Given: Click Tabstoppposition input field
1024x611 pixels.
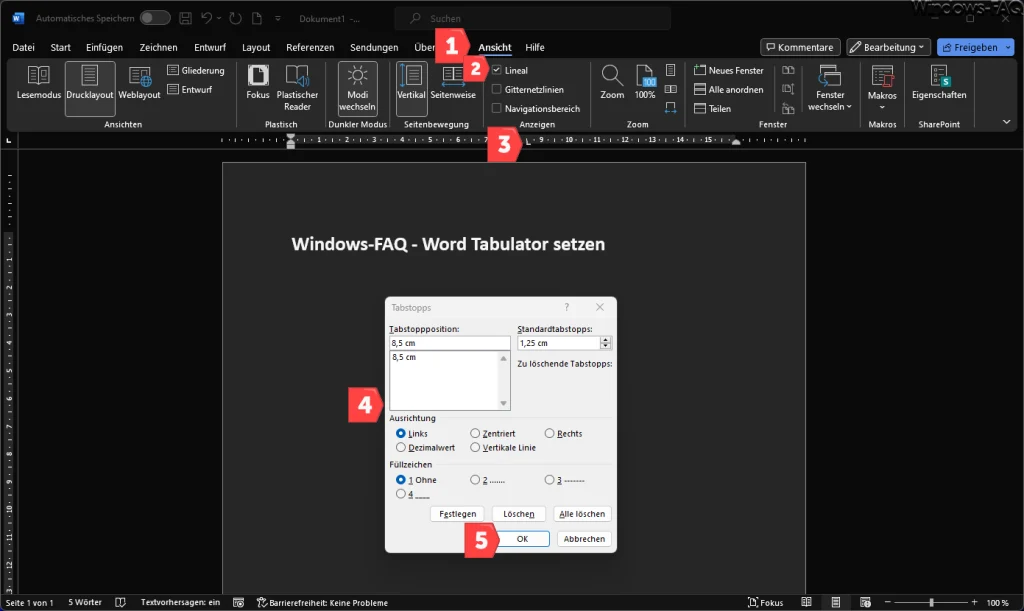Looking at the screenshot, I should tap(449, 343).
